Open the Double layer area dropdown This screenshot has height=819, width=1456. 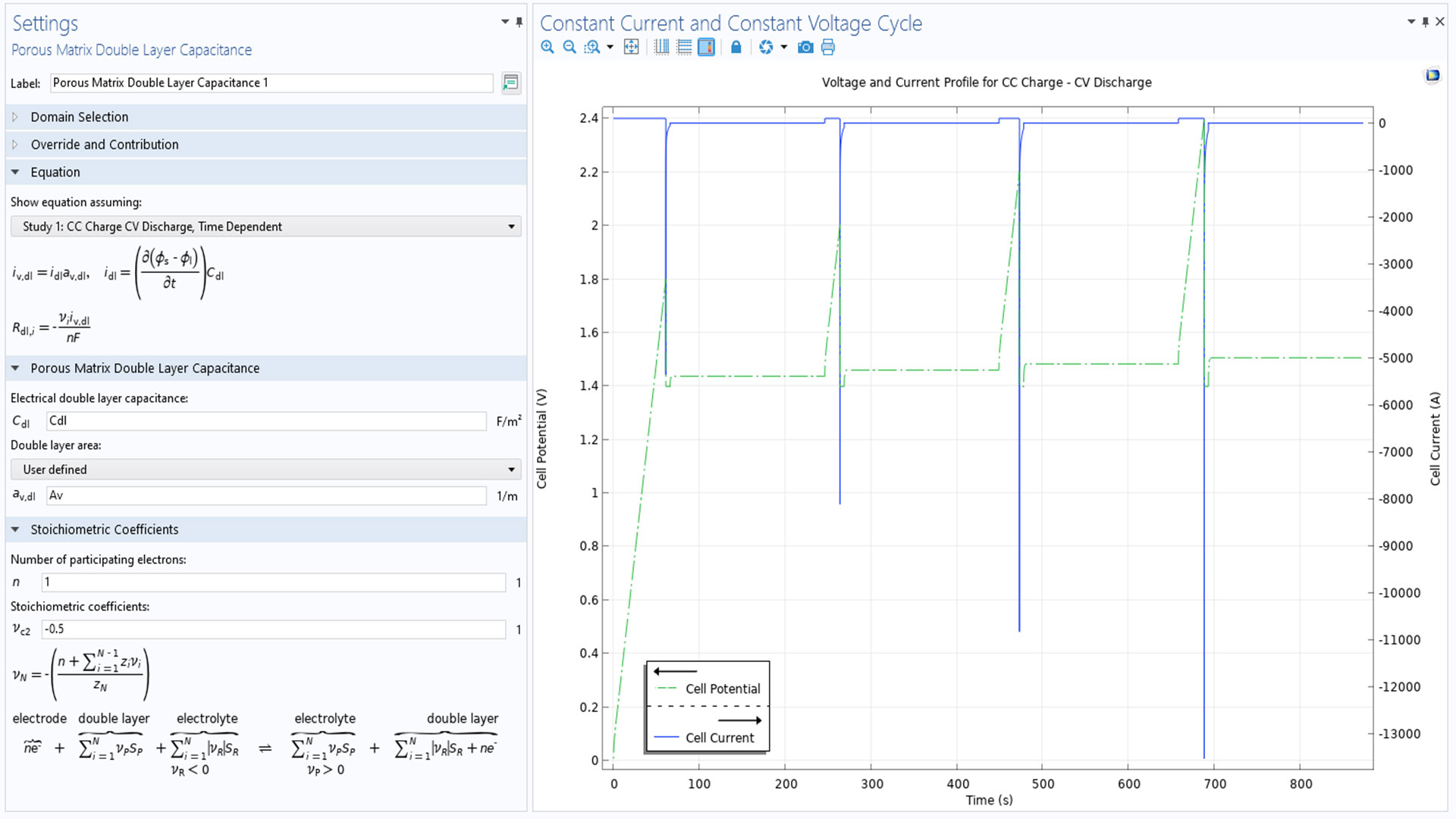(x=265, y=469)
